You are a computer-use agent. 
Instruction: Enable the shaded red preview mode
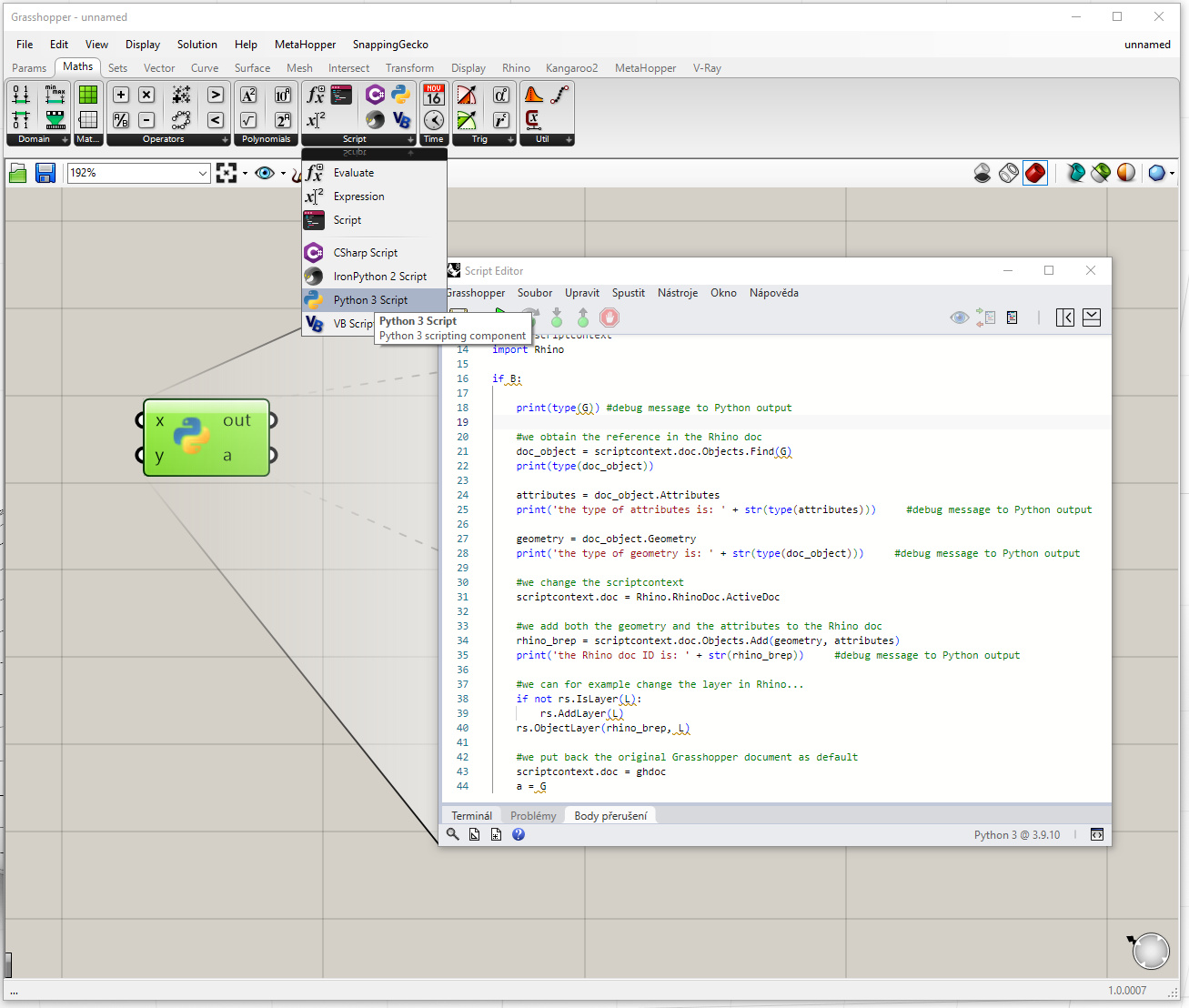[x=1035, y=173]
